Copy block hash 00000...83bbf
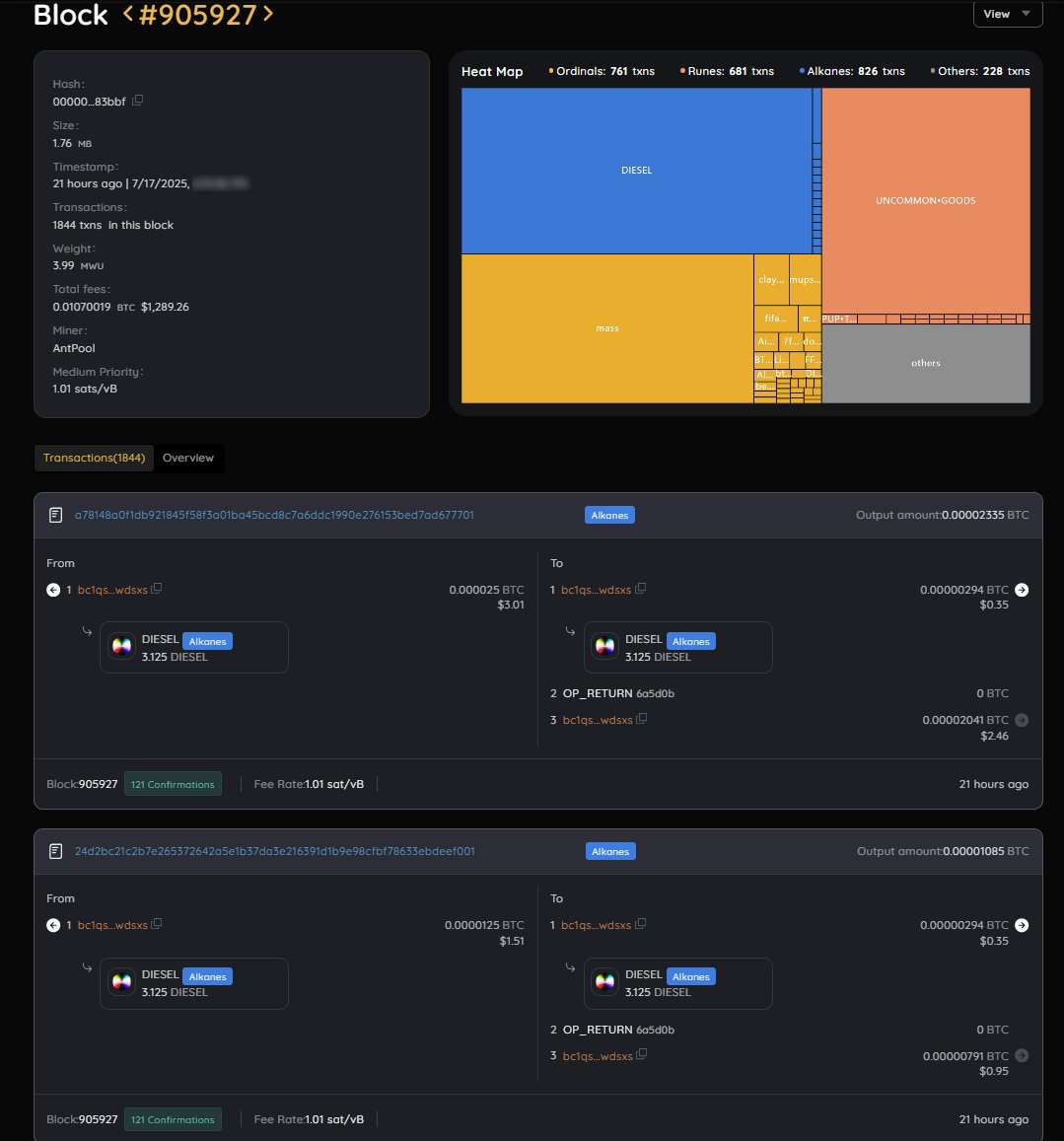The image size is (1064, 1141). (x=137, y=101)
